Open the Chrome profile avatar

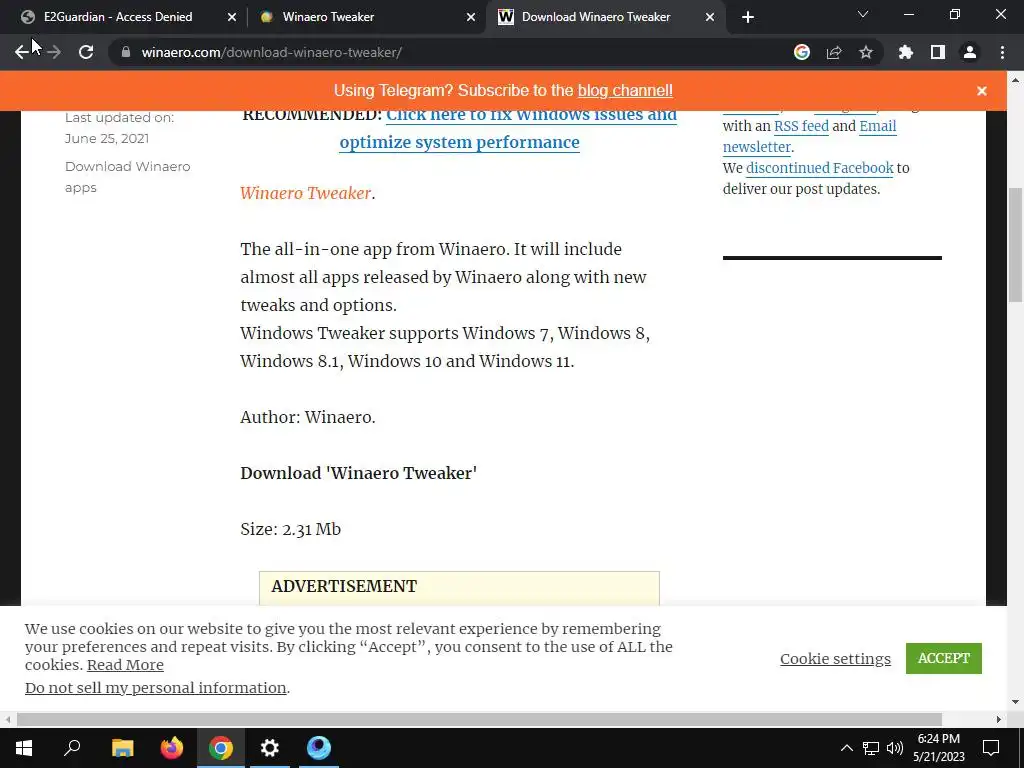click(x=970, y=52)
